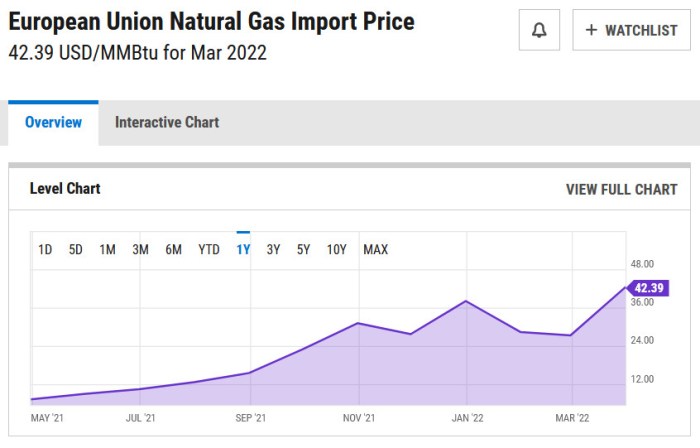Image resolution: width=700 pixels, height=448 pixels.
Task: Select the 5D time range
Action: click(76, 249)
